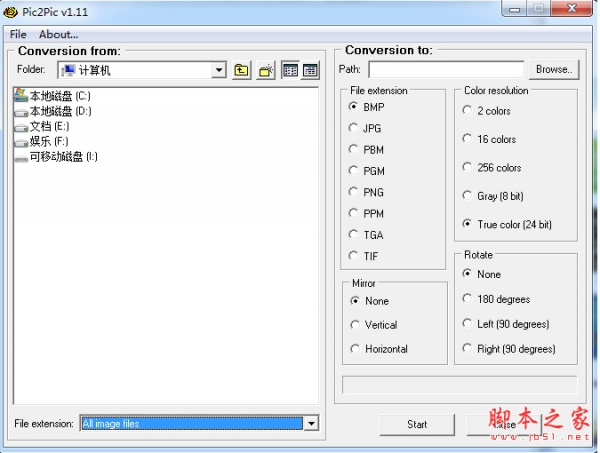The height and width of the screenshot is (453, 600).
Task: Switch file list to details view icon
Action: 310,70
